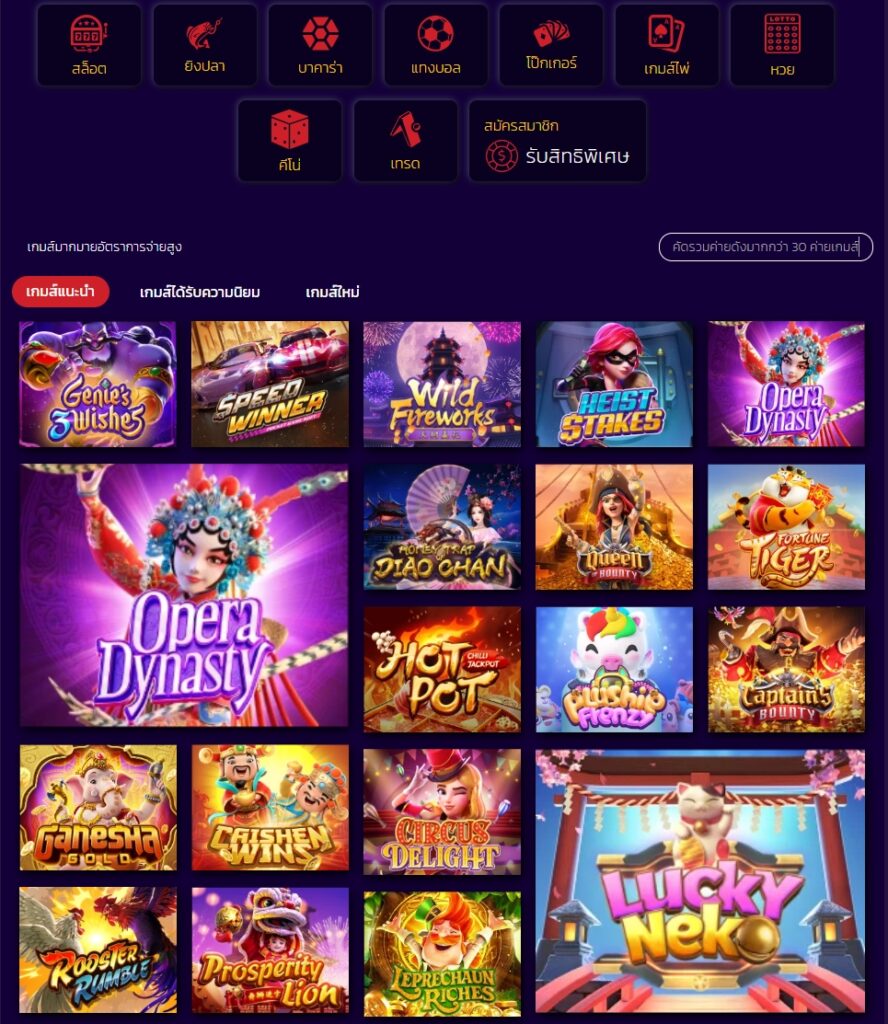
Task: Click the register member (สมัครสมาชิก) button
Action: click(x=557, y=140)
